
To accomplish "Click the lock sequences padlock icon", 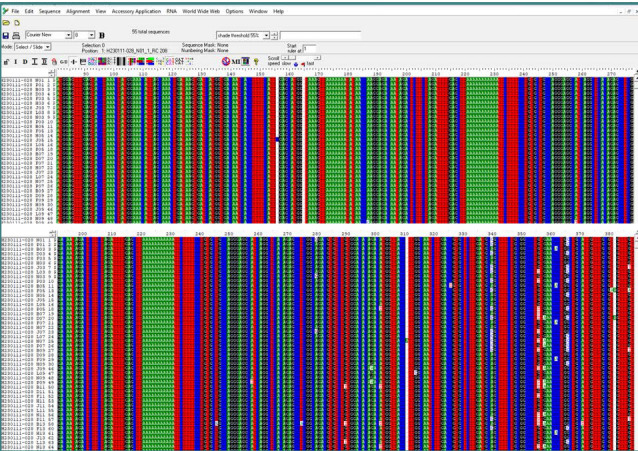I will (7, 62).
